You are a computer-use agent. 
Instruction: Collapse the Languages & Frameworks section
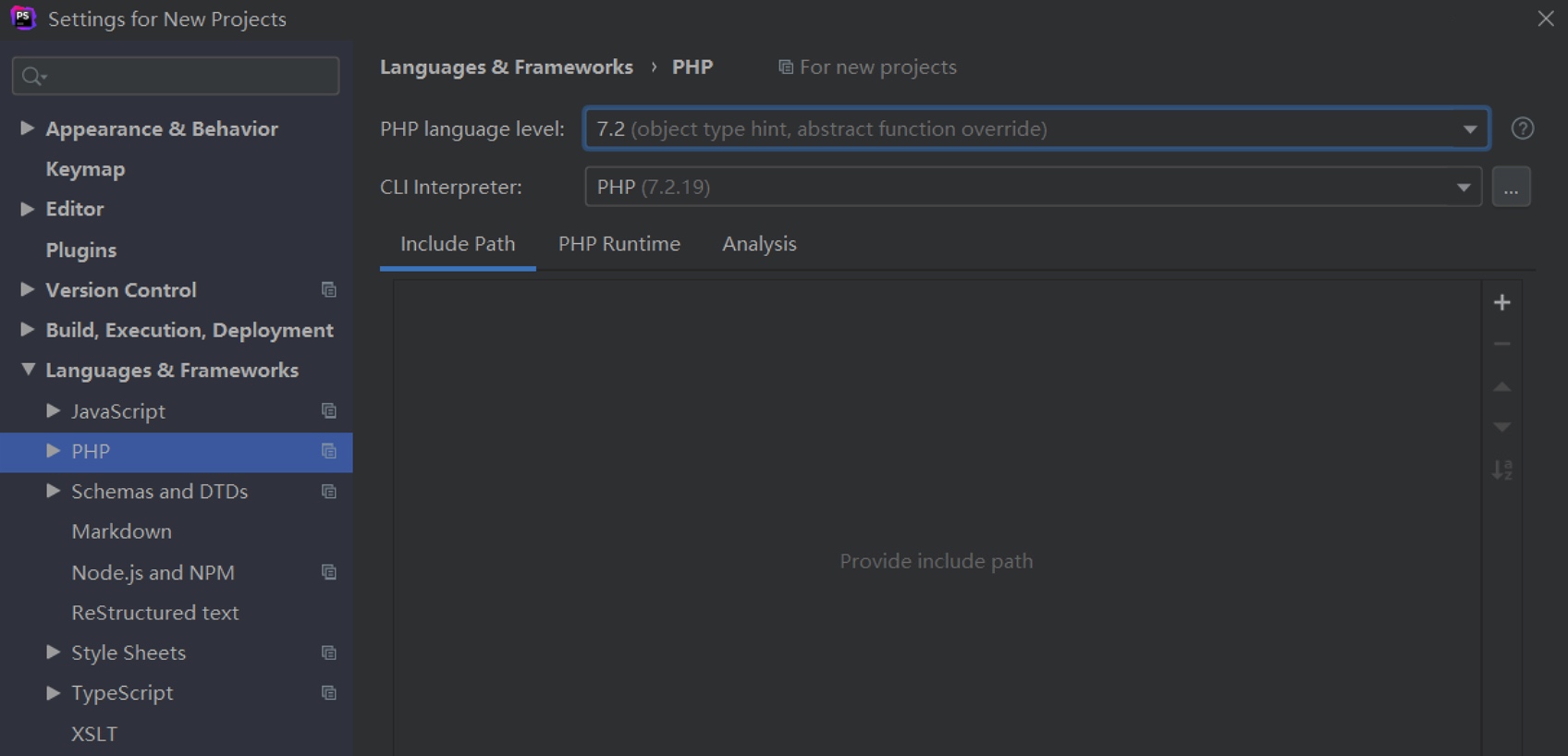coord(28,370)
